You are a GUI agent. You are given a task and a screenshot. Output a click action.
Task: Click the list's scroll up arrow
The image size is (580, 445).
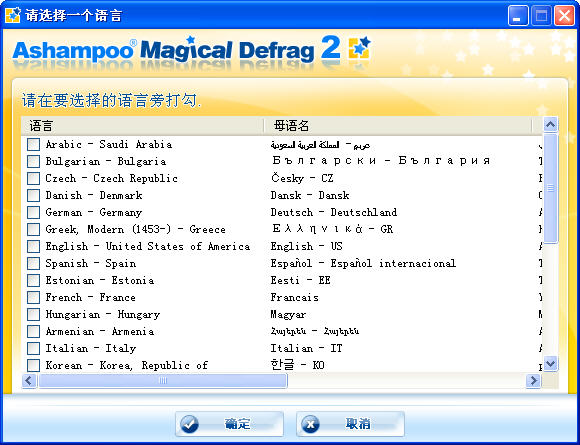tap(550, 125)
